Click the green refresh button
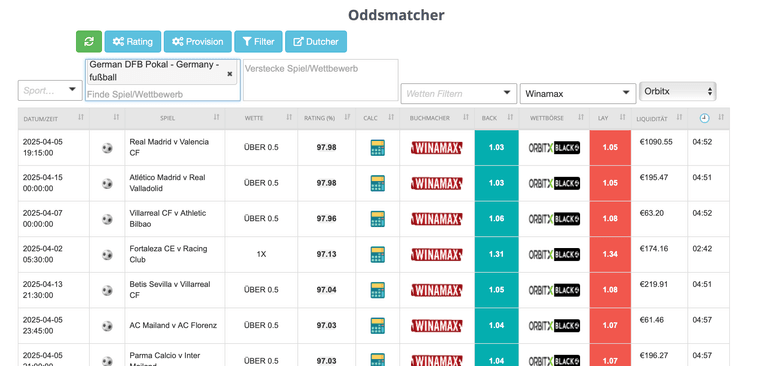 89,42
